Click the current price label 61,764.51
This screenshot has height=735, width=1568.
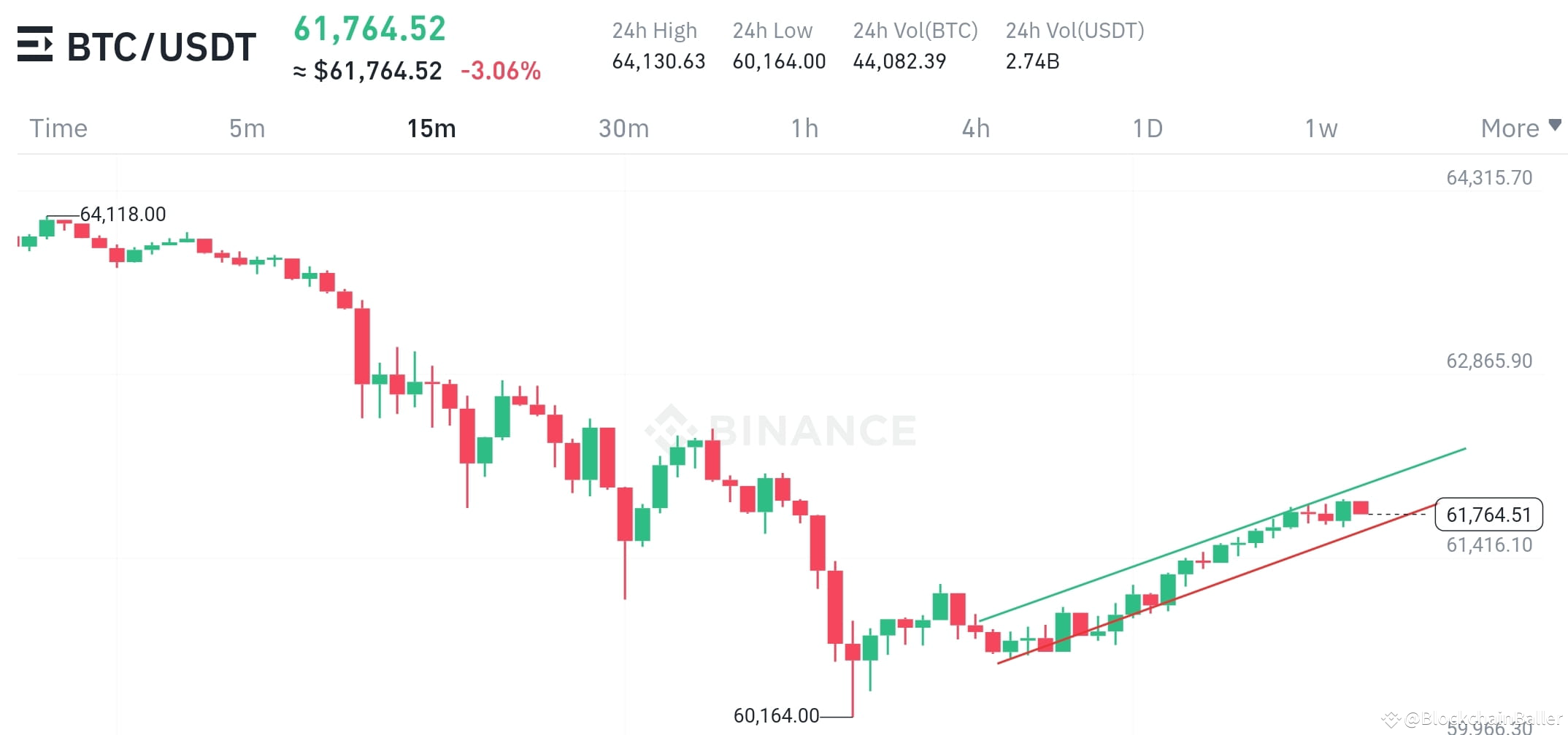[1488, 515]
